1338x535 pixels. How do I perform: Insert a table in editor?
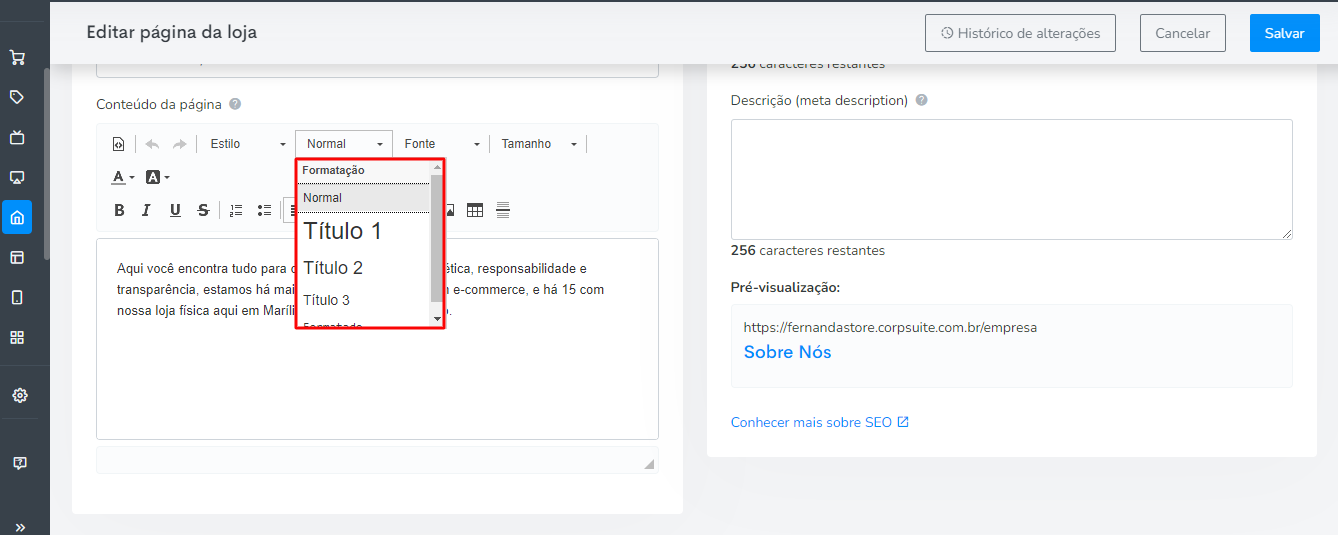(475, 210)
